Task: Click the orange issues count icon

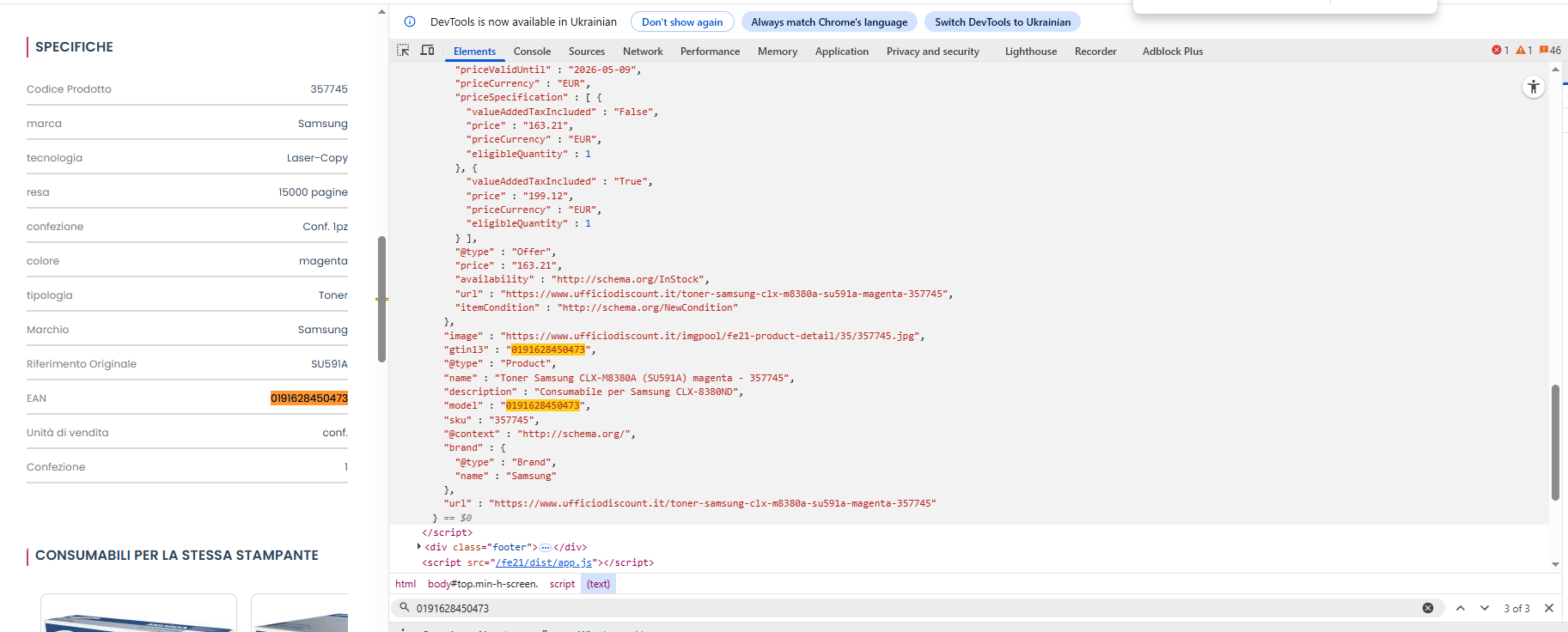Action: (1544, 51)
